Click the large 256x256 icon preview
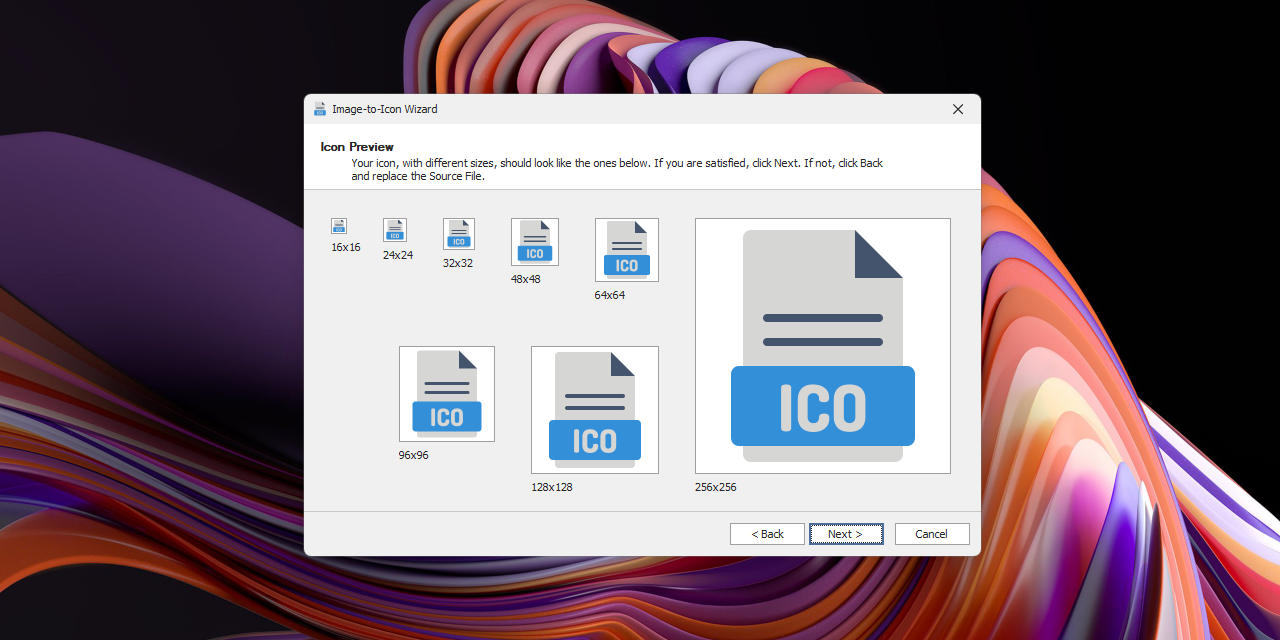1280x640 pixels. coord(823,346)
